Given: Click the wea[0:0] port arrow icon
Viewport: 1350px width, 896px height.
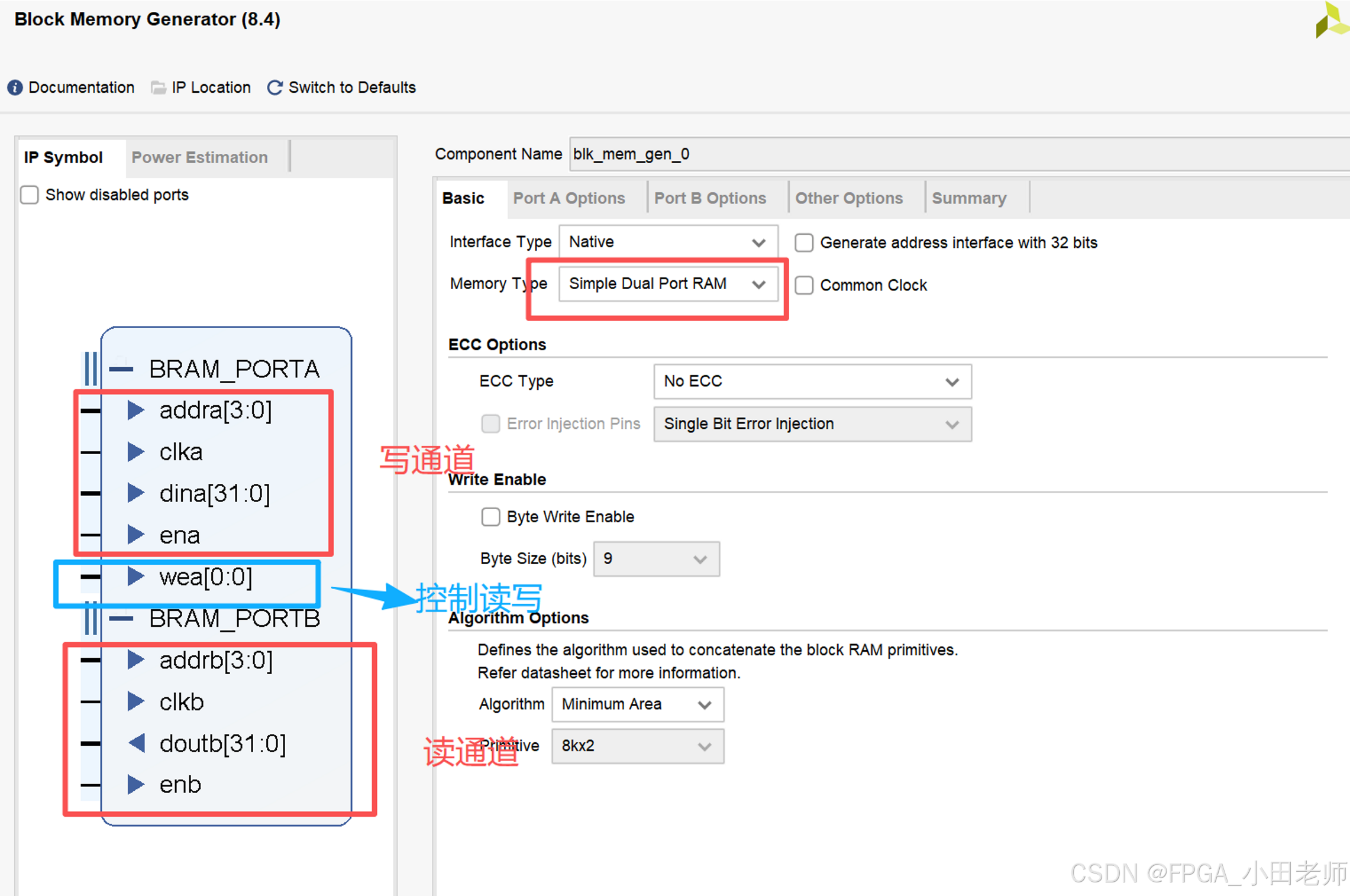Looking at the screenshot, I should pos(136,577).
